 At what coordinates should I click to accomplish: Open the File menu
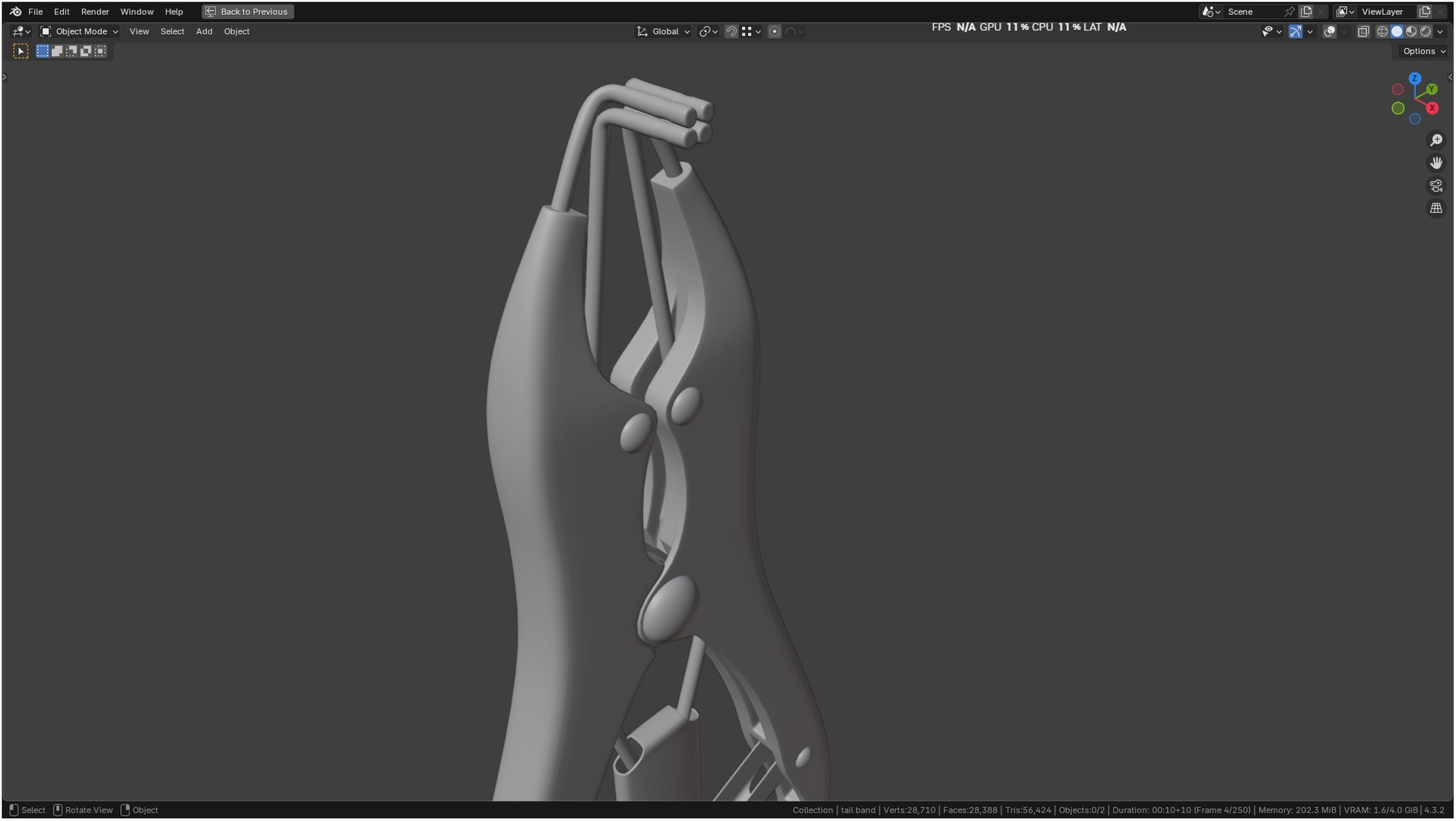point(35,11)
